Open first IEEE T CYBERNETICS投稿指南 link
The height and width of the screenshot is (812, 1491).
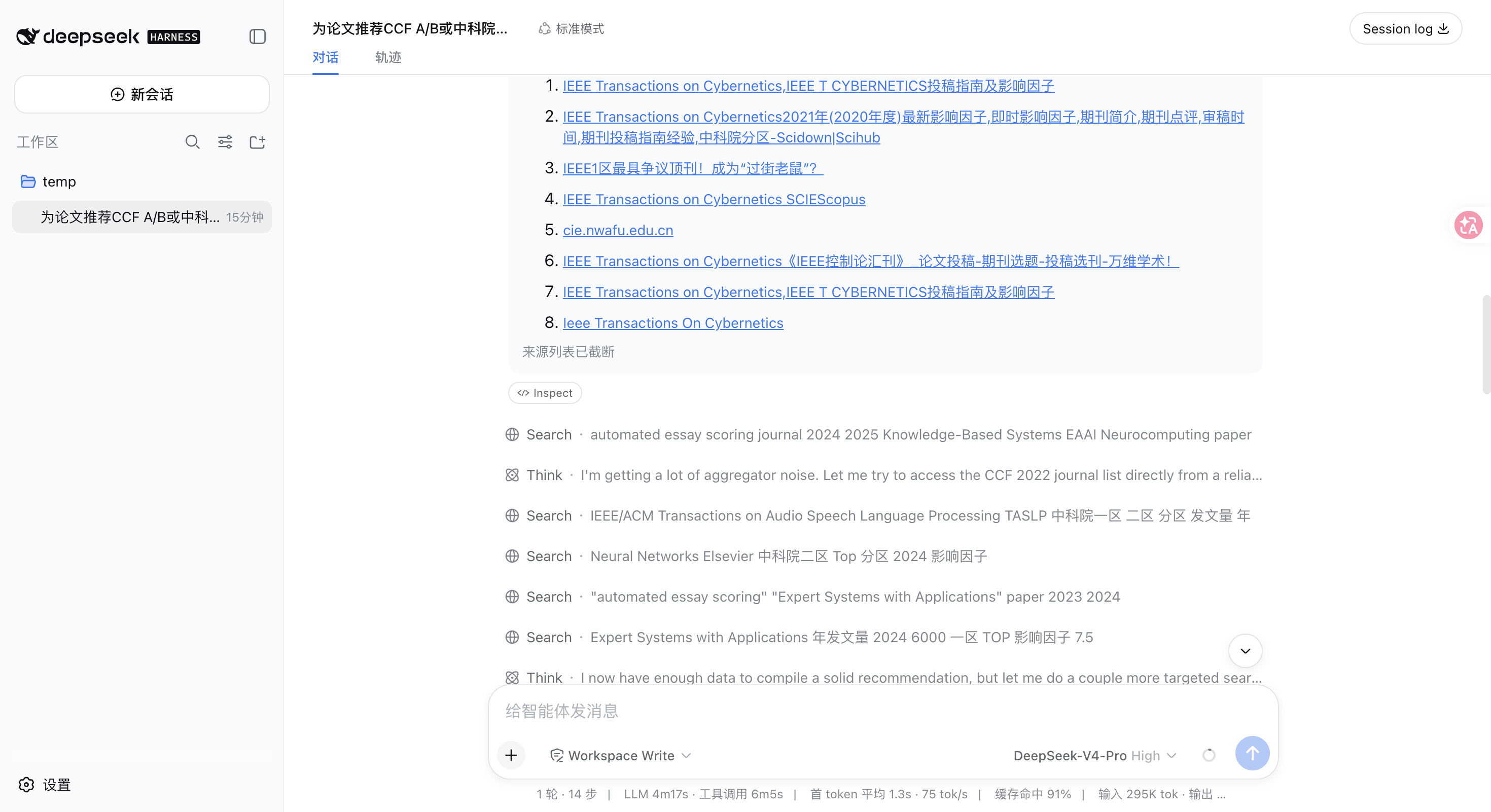click(808, 86)
